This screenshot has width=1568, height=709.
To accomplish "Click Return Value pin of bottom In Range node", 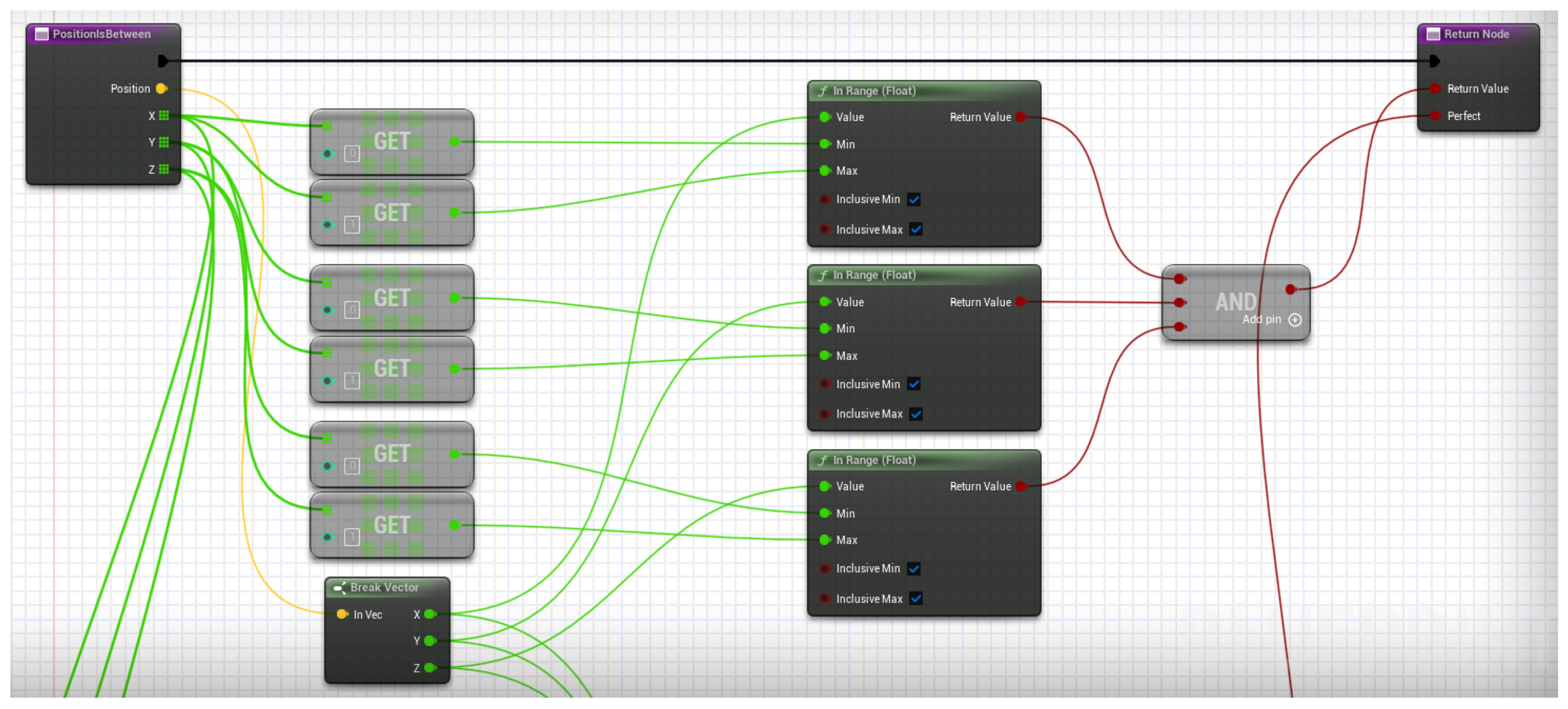I will coord(1021,486).
